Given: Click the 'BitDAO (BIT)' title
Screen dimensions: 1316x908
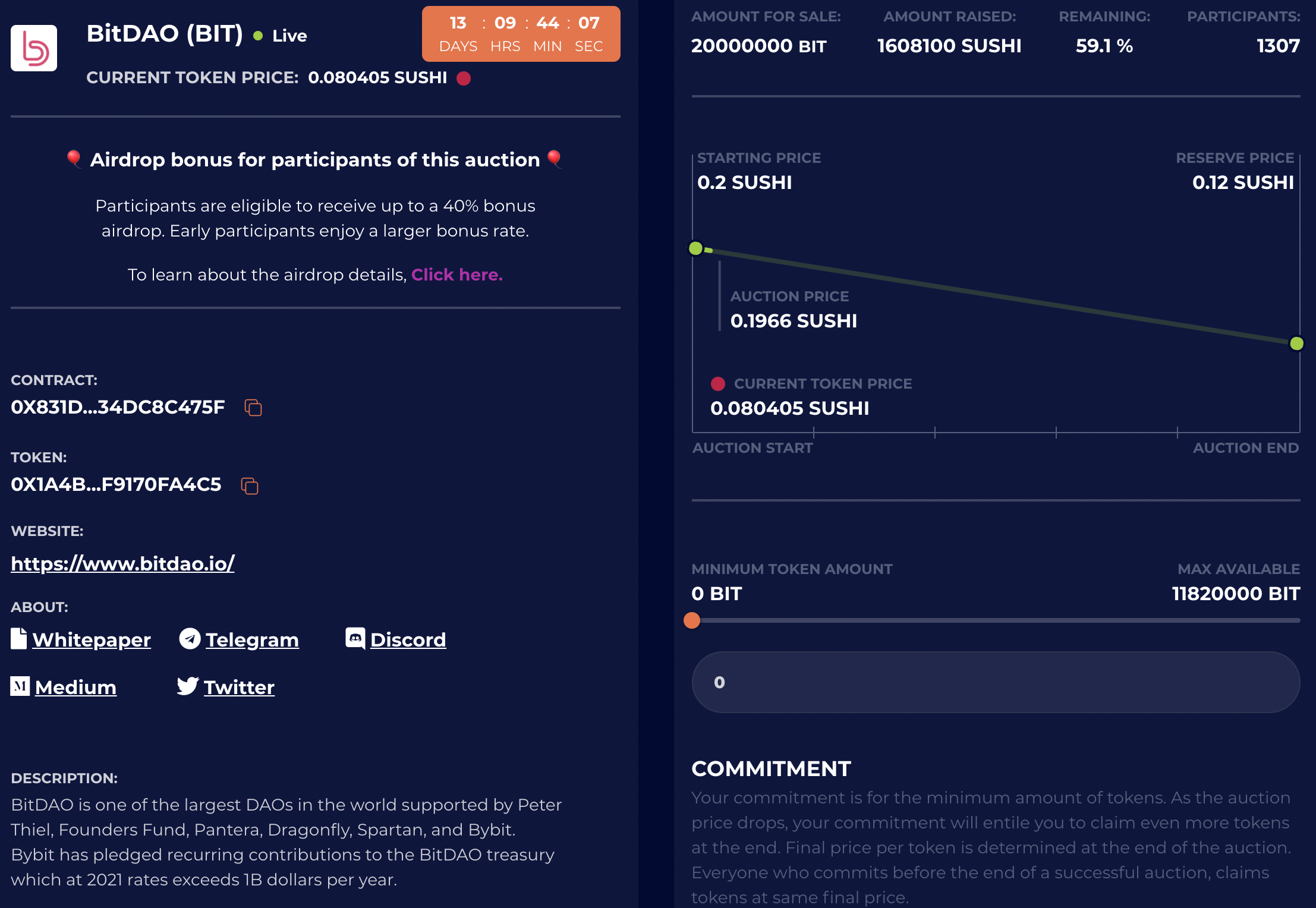Looking at the screenshot, I should coord(165,34).
